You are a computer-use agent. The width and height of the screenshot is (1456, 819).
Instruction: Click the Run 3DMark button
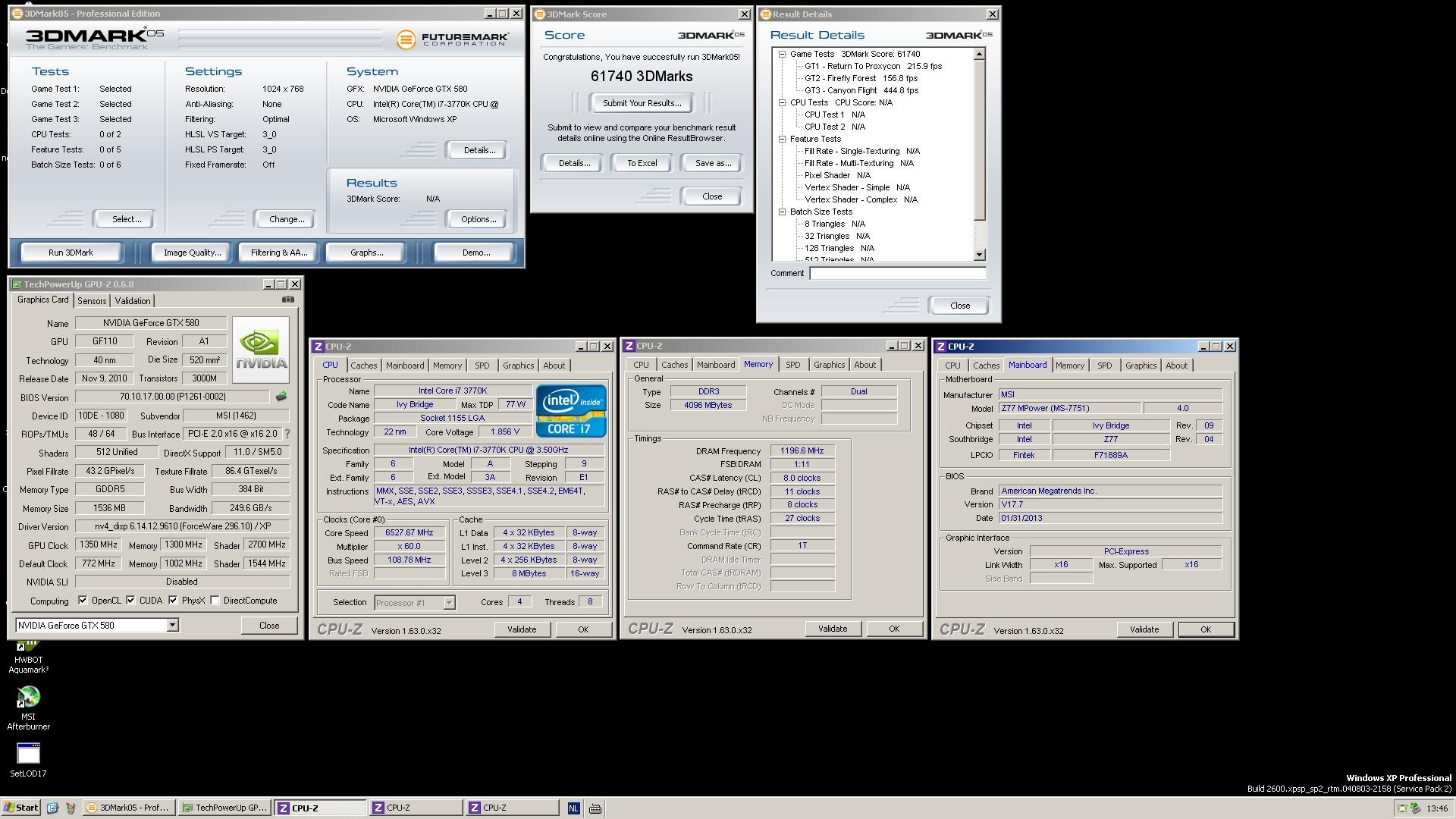[x=71, y=253]
